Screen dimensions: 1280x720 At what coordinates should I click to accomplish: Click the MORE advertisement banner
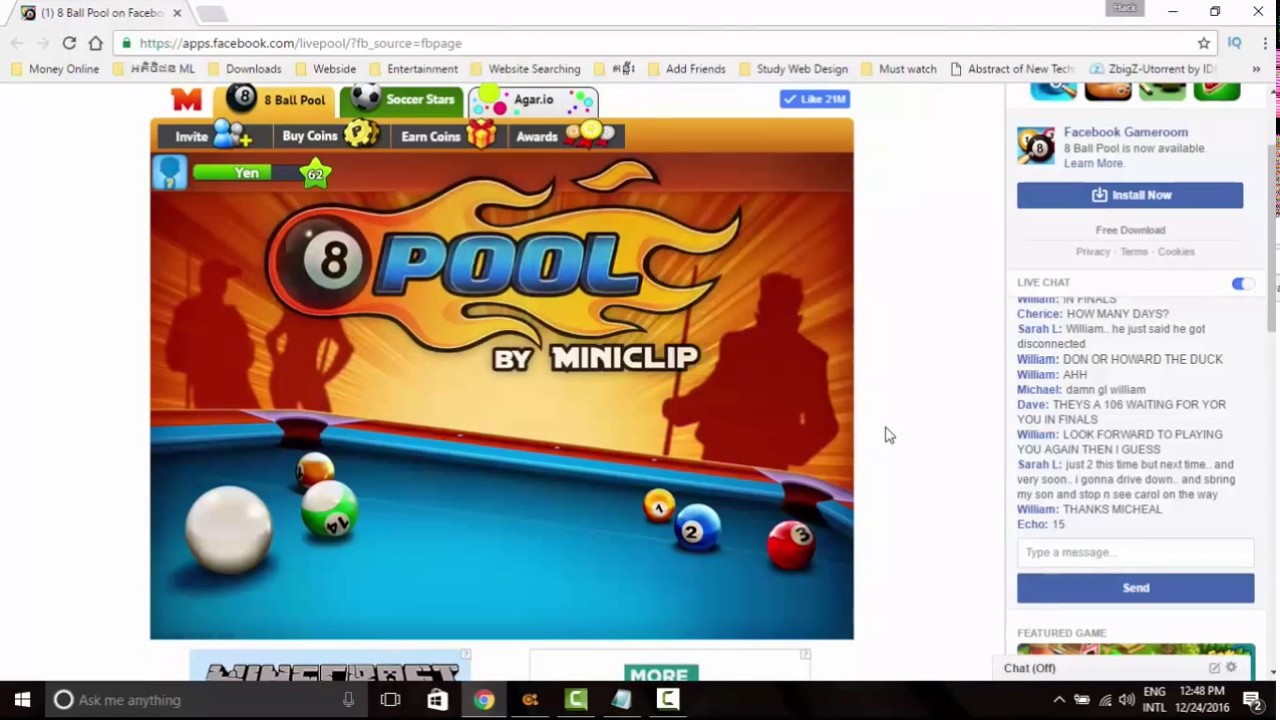coord(669,665)
